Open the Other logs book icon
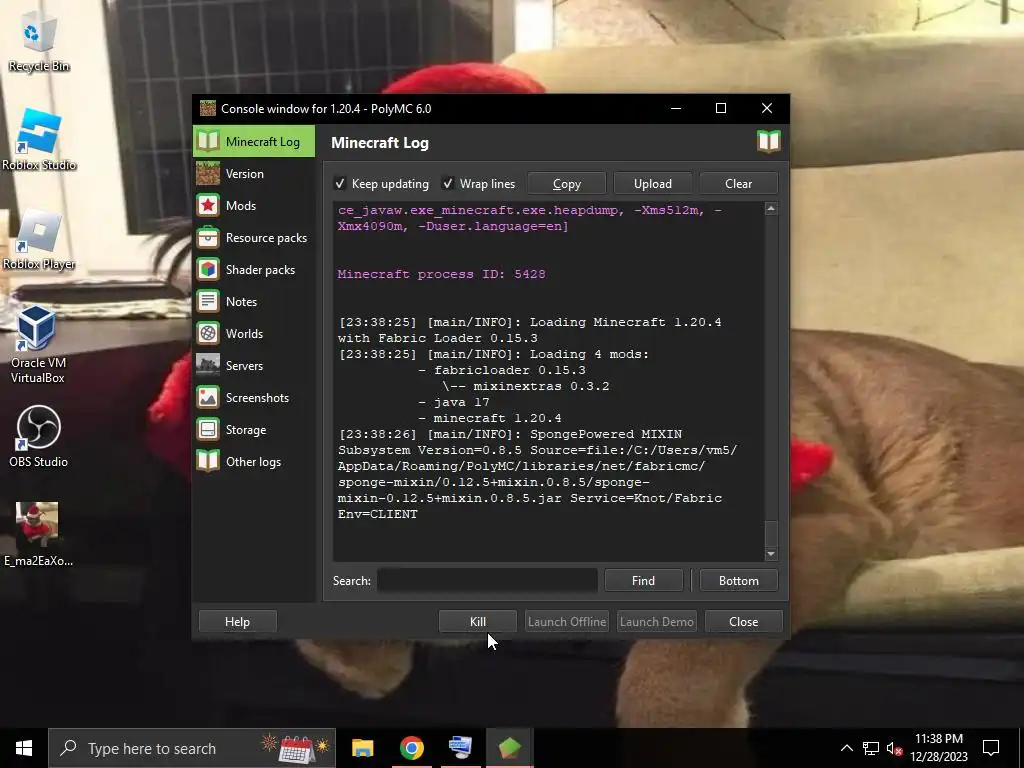 [x=208, y=461]
